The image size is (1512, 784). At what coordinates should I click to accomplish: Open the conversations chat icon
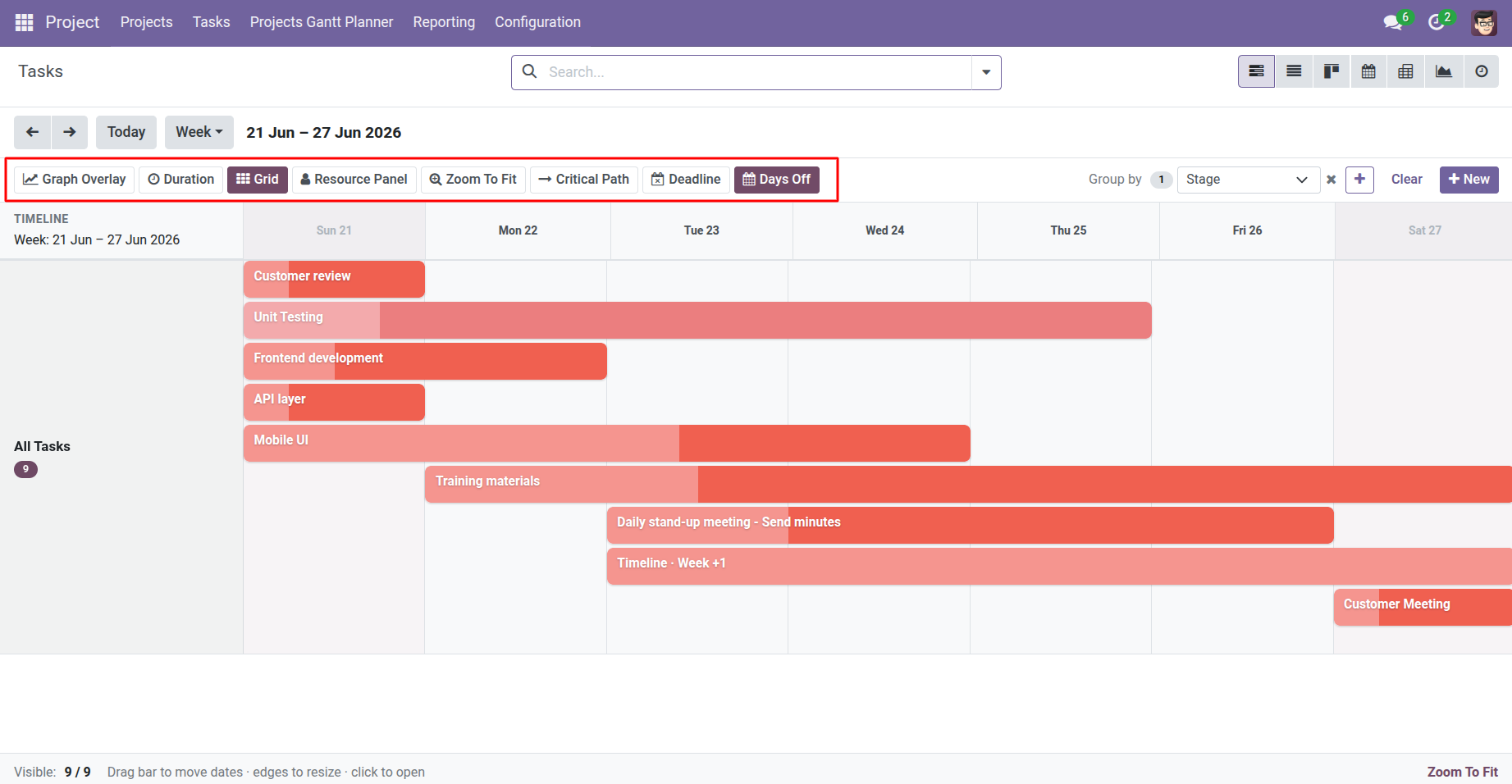(1392, 22)
